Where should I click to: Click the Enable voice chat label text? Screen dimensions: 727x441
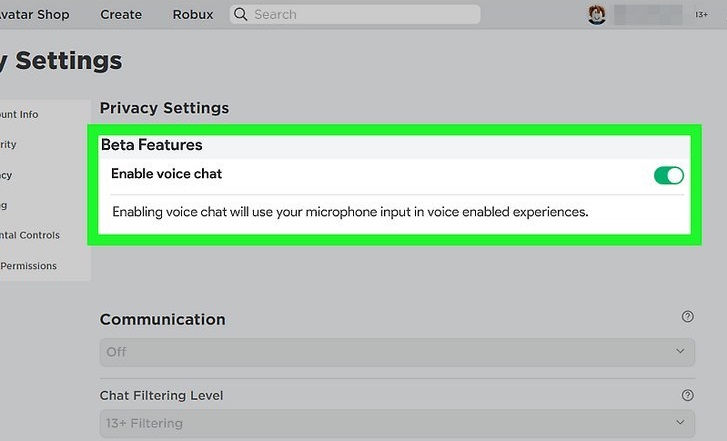coord(166,174)
